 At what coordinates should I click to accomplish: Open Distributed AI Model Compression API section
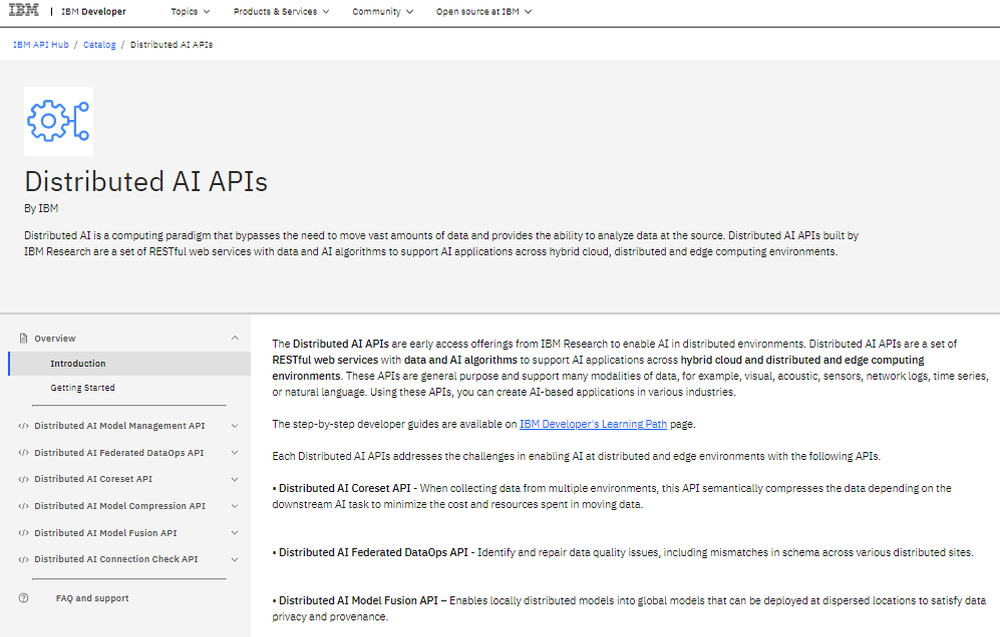120,506
